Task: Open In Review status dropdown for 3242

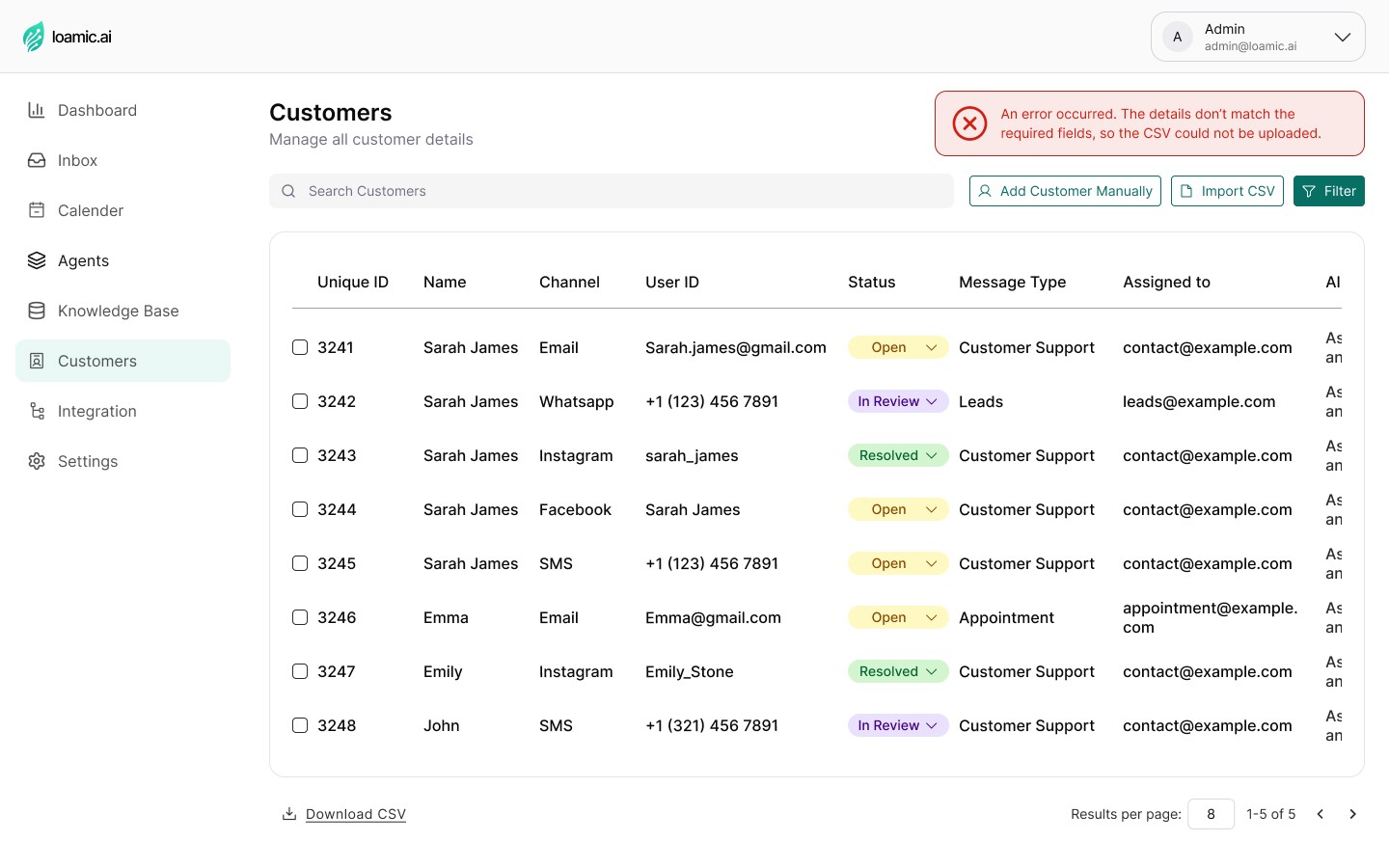Action: point(898,401)
